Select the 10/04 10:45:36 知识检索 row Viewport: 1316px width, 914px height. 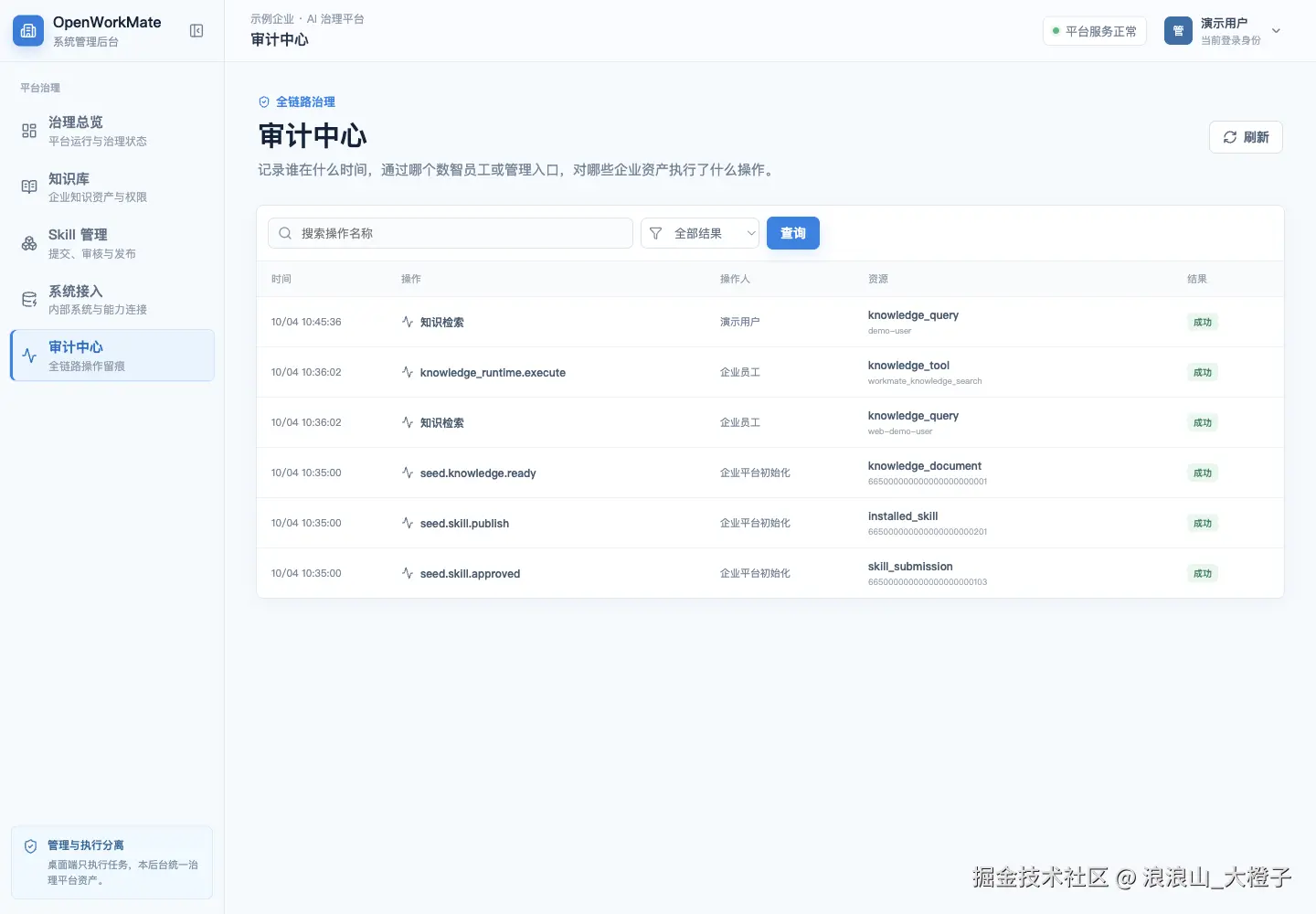[770, 322]
